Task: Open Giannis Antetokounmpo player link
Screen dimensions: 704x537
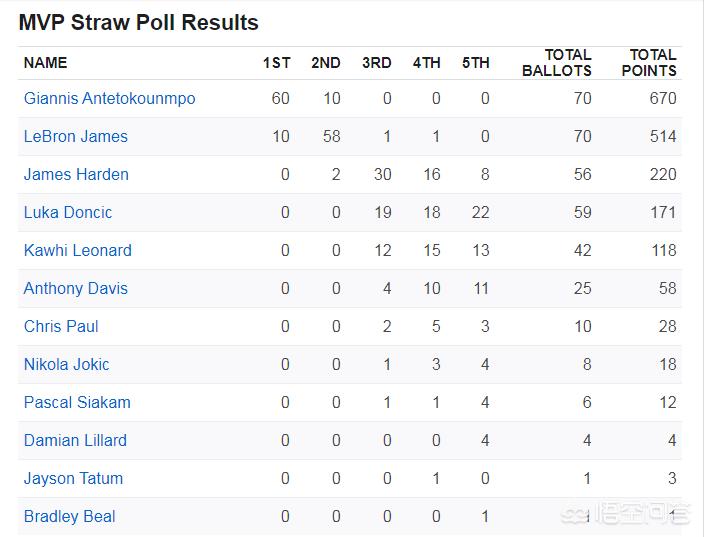Action: 110,99
